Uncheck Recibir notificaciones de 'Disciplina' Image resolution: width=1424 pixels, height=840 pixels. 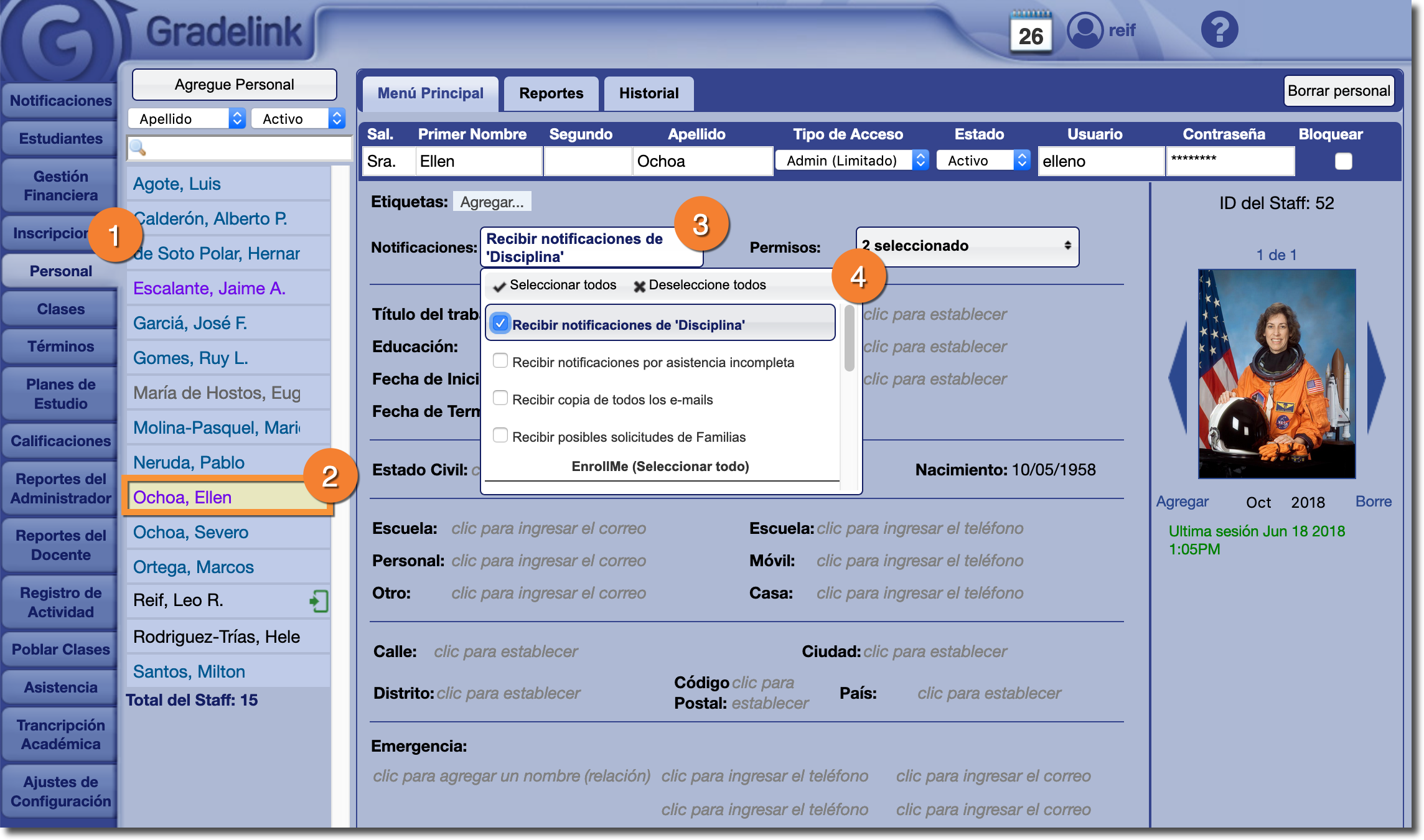pyautogui.click(x=500, y=324)
